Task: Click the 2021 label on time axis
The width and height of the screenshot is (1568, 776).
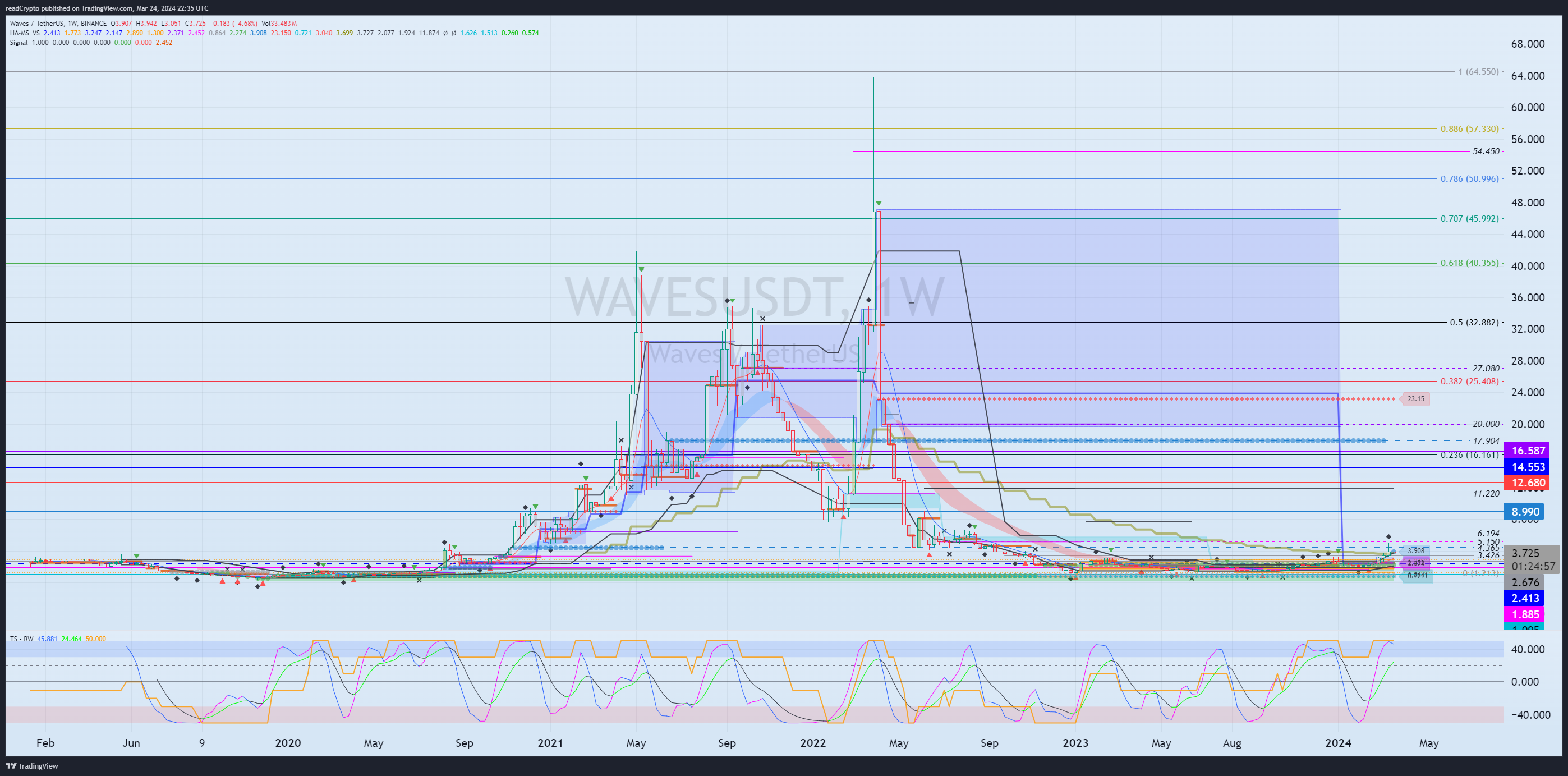Action: pyautogui.click(x=550, y=743)
